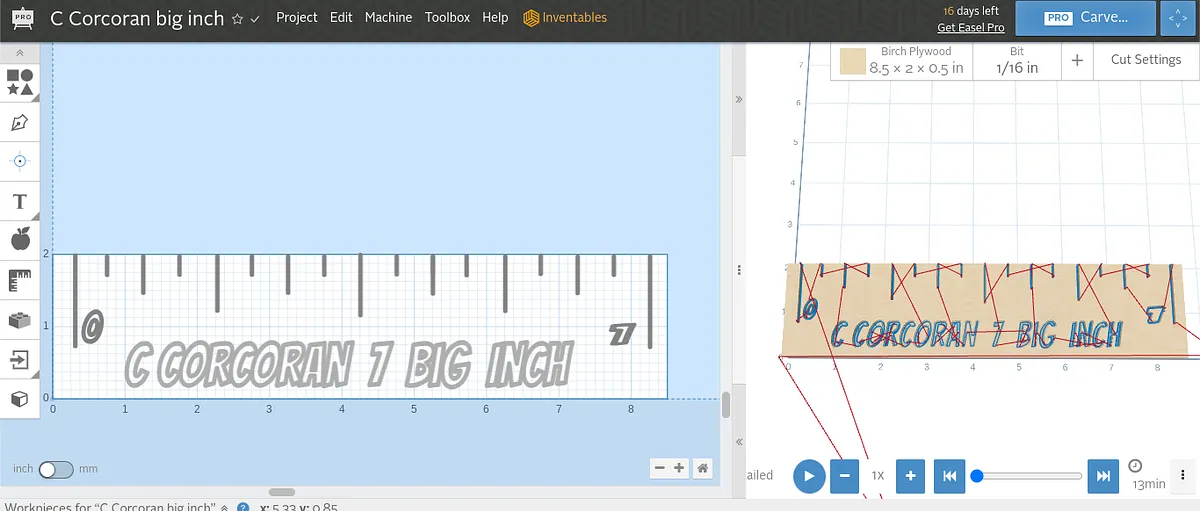Viewport: 1200px width, 511px height.
Task: Reset canvas view with home icon
Action: point(703,468)
